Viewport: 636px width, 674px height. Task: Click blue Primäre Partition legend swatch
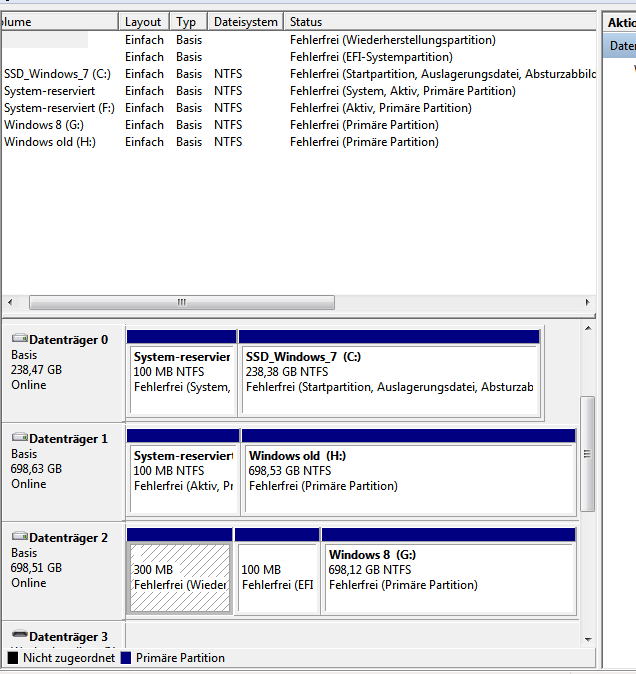click(126, 658)
